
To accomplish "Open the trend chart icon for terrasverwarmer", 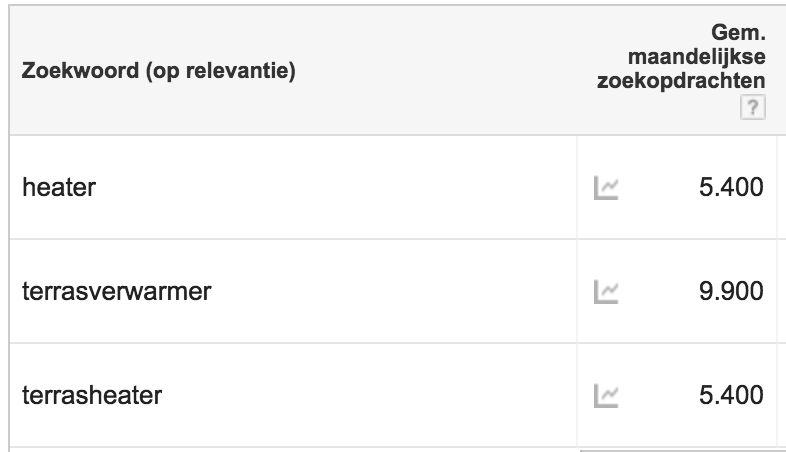I will (x=606, y=292).
